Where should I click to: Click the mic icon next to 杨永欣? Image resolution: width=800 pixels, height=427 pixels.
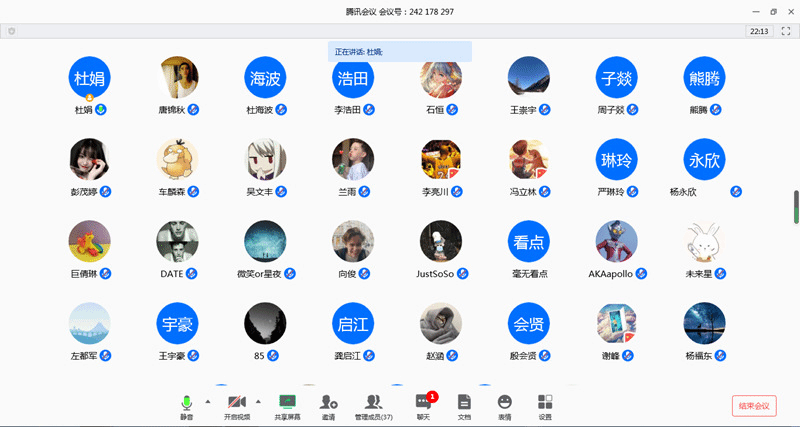[736, 191]
